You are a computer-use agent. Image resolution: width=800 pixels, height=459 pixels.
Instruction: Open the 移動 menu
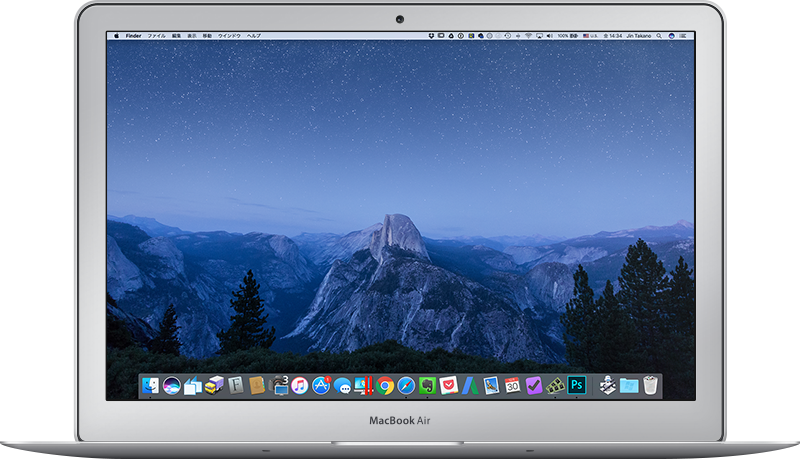pyautogui.click(x=207, y=36)
